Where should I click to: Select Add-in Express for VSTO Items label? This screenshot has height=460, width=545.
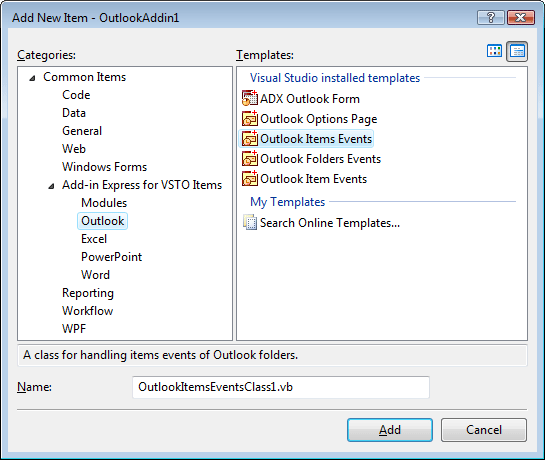click(x=142, y=185)
